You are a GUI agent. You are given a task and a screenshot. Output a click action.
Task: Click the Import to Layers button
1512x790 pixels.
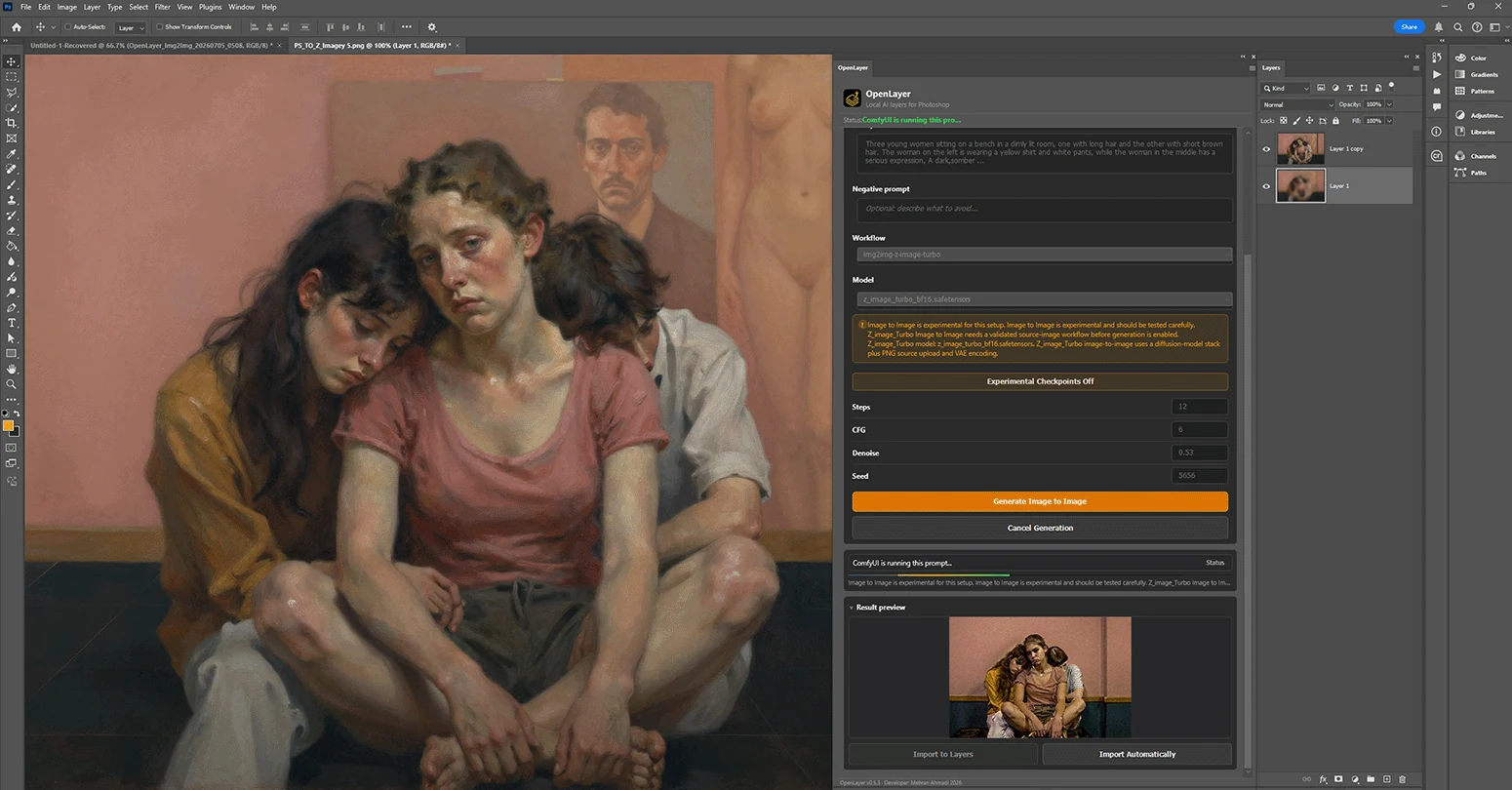coord(942,754)
